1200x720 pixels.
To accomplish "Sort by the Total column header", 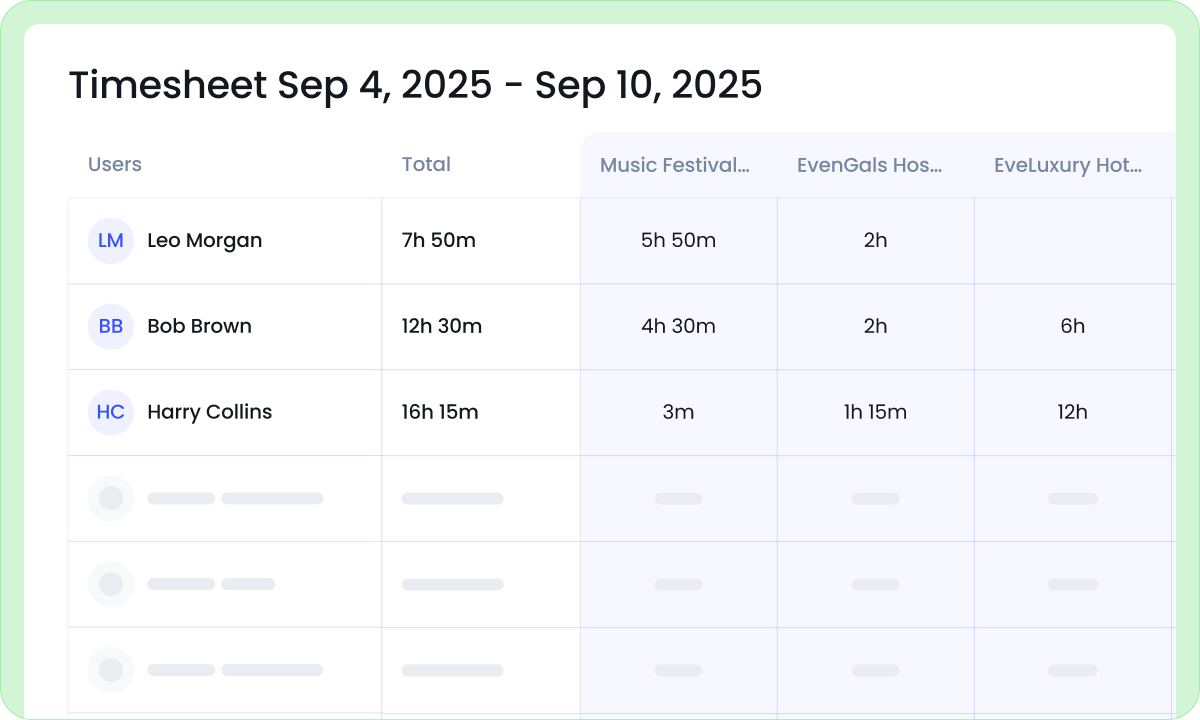I will (x=426, y=165).
